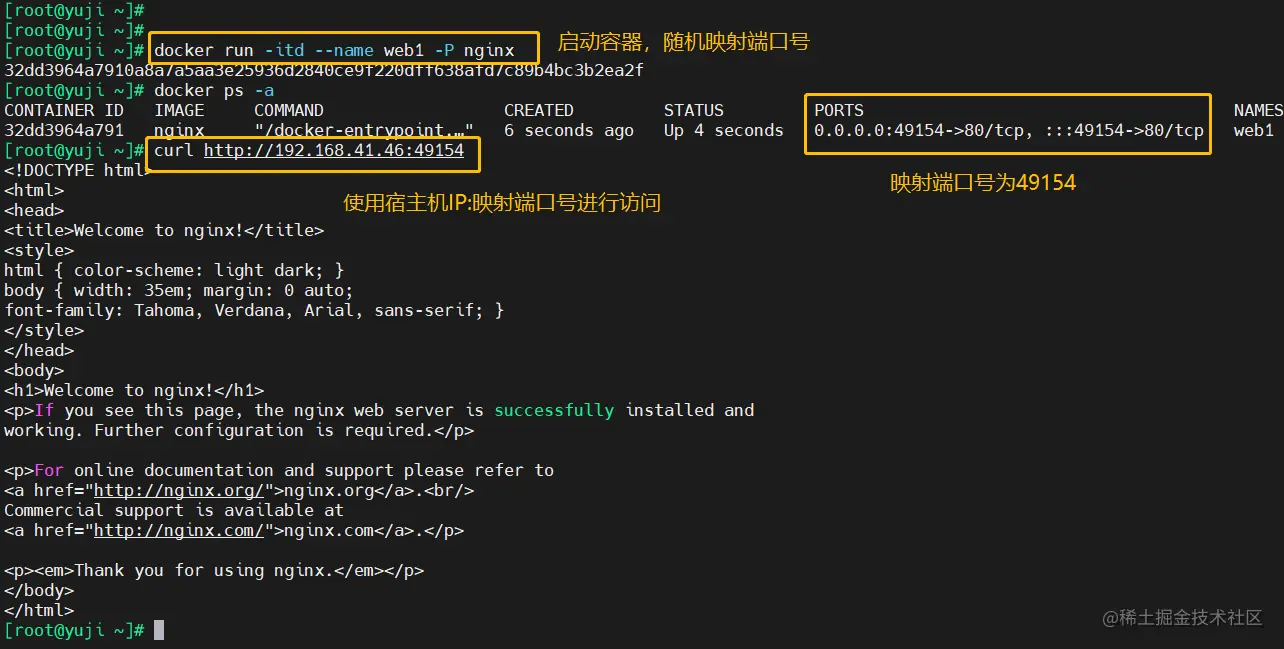Click the 'web1' container name value
The height and width of the screenshot is (649, 1284).
pos(1254,130)
